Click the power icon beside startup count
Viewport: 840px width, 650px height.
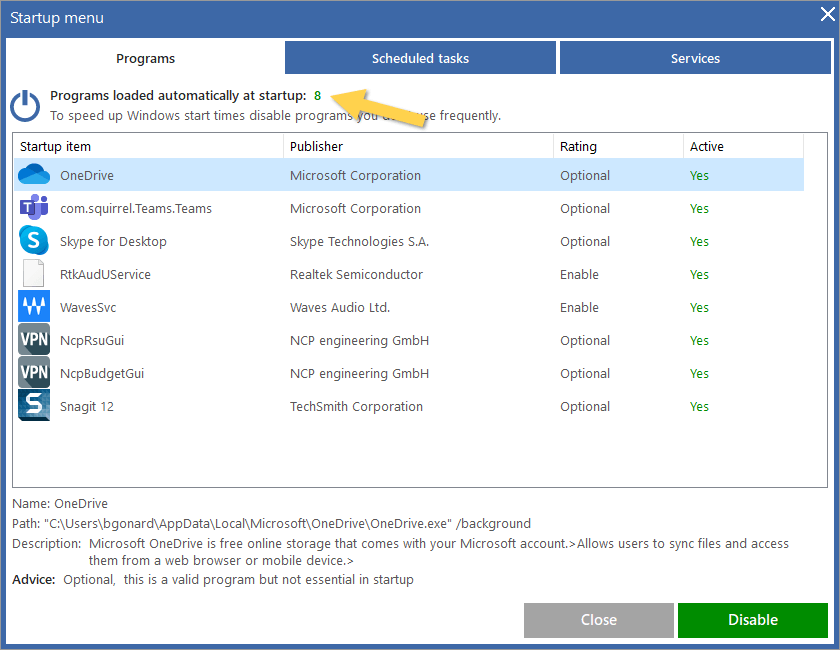[25, 106]
